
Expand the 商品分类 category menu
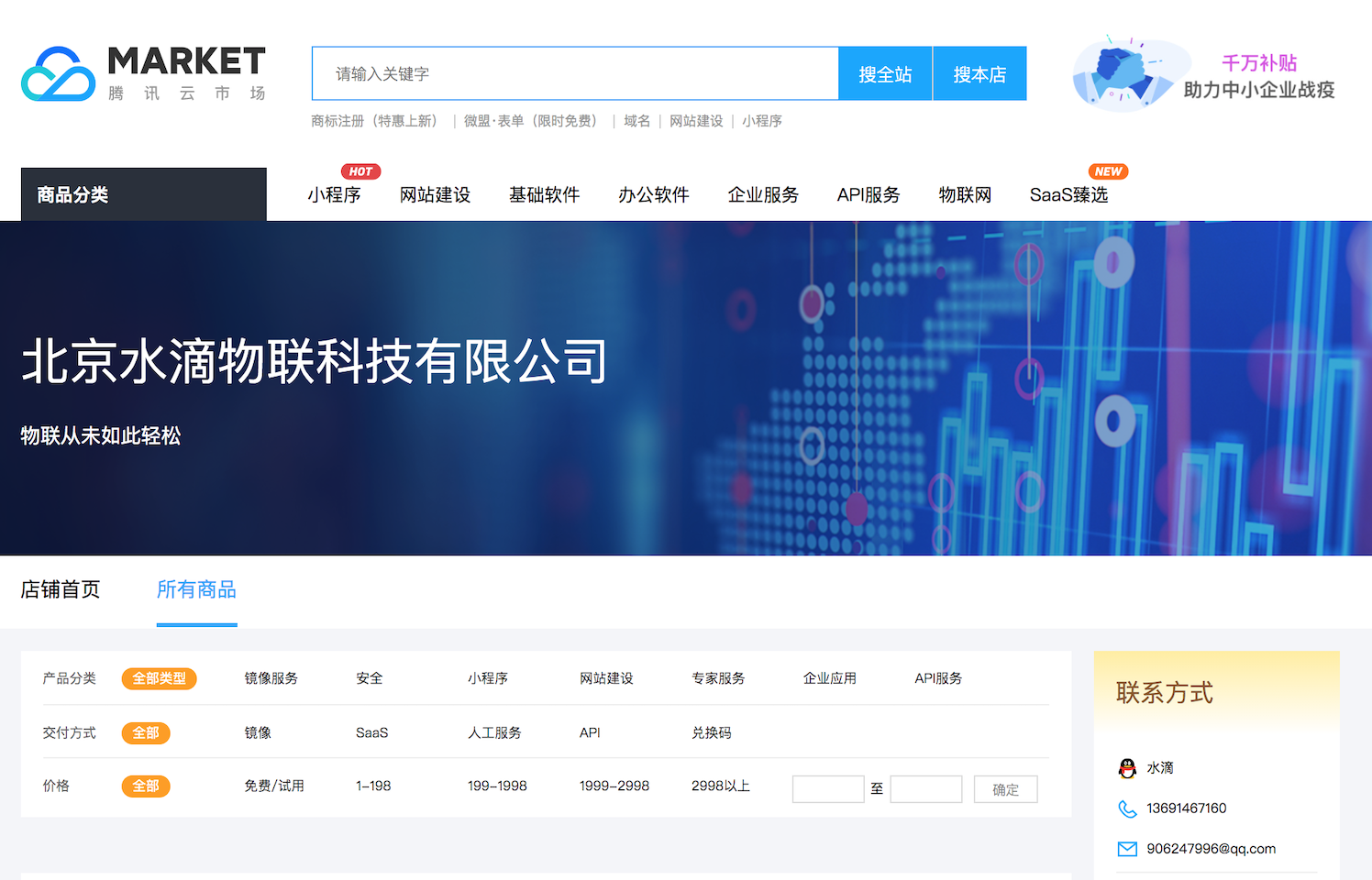[143, 194]
